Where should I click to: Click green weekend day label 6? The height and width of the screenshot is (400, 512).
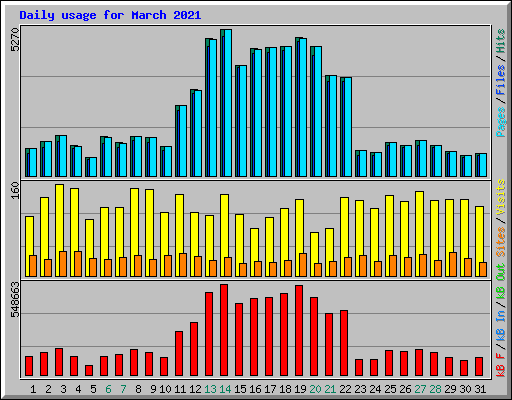(x=108, y=389)
